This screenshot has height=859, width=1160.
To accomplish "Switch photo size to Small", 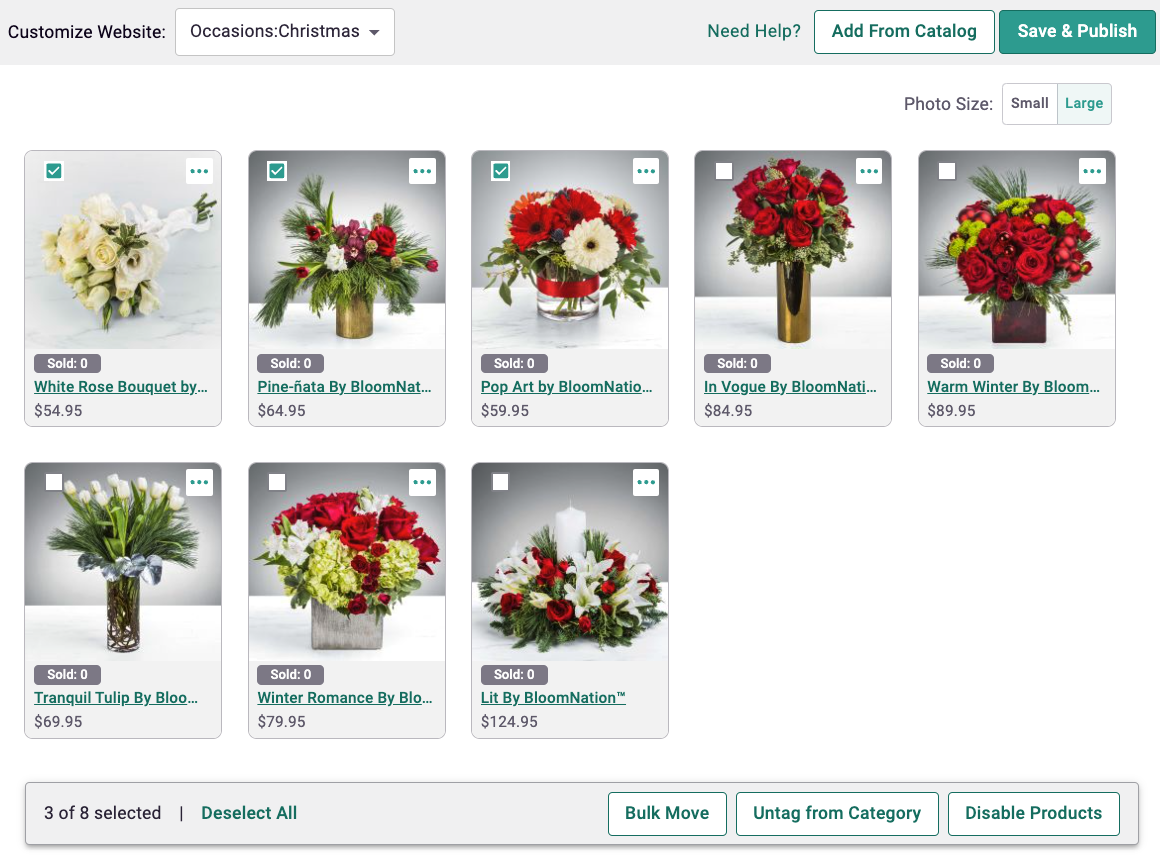I will click(1030, 104).
